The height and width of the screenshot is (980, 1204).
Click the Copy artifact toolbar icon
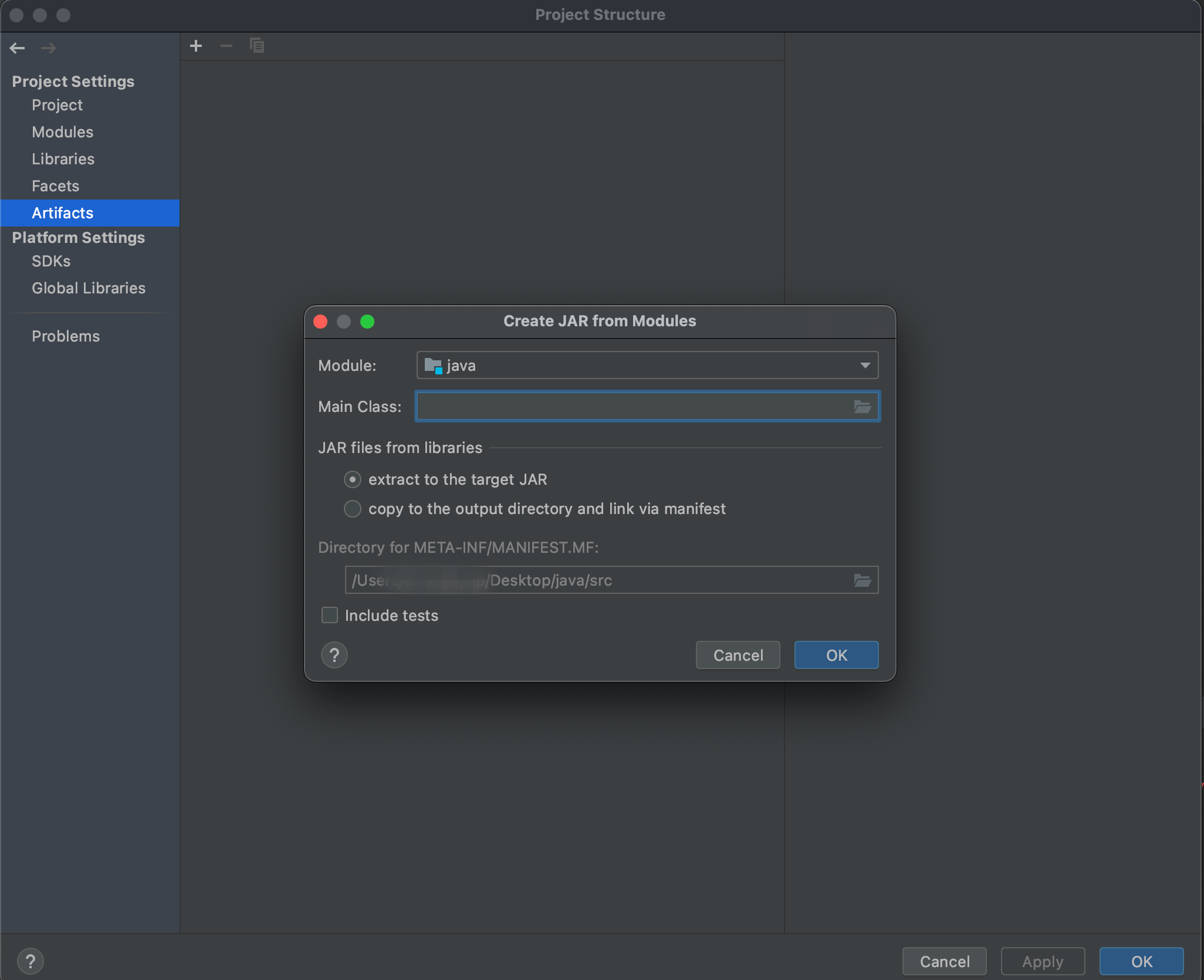[257, 46]
